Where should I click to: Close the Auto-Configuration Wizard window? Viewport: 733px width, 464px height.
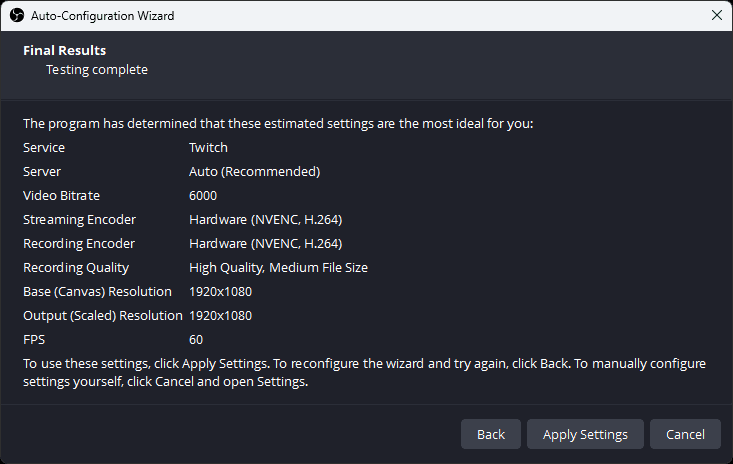click(x=716, y=15)
